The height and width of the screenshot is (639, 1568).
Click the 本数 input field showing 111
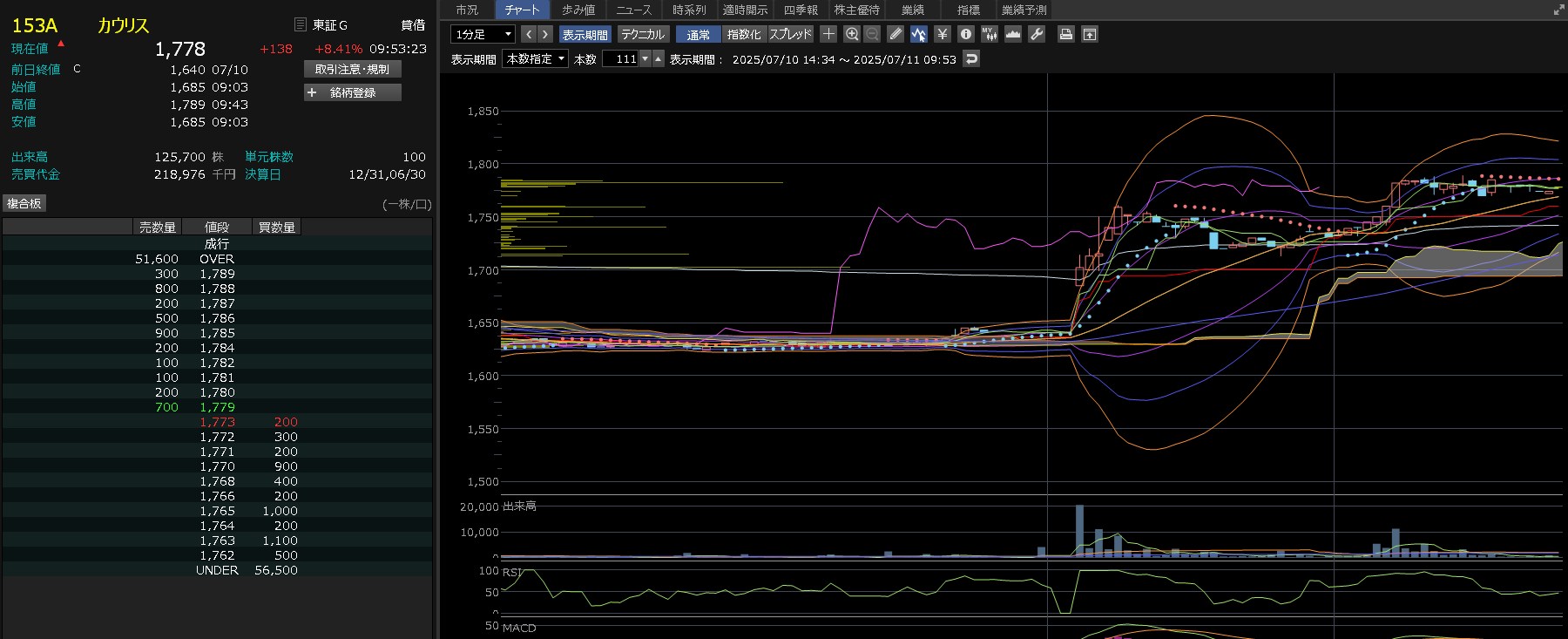click(x=621, y=58)
